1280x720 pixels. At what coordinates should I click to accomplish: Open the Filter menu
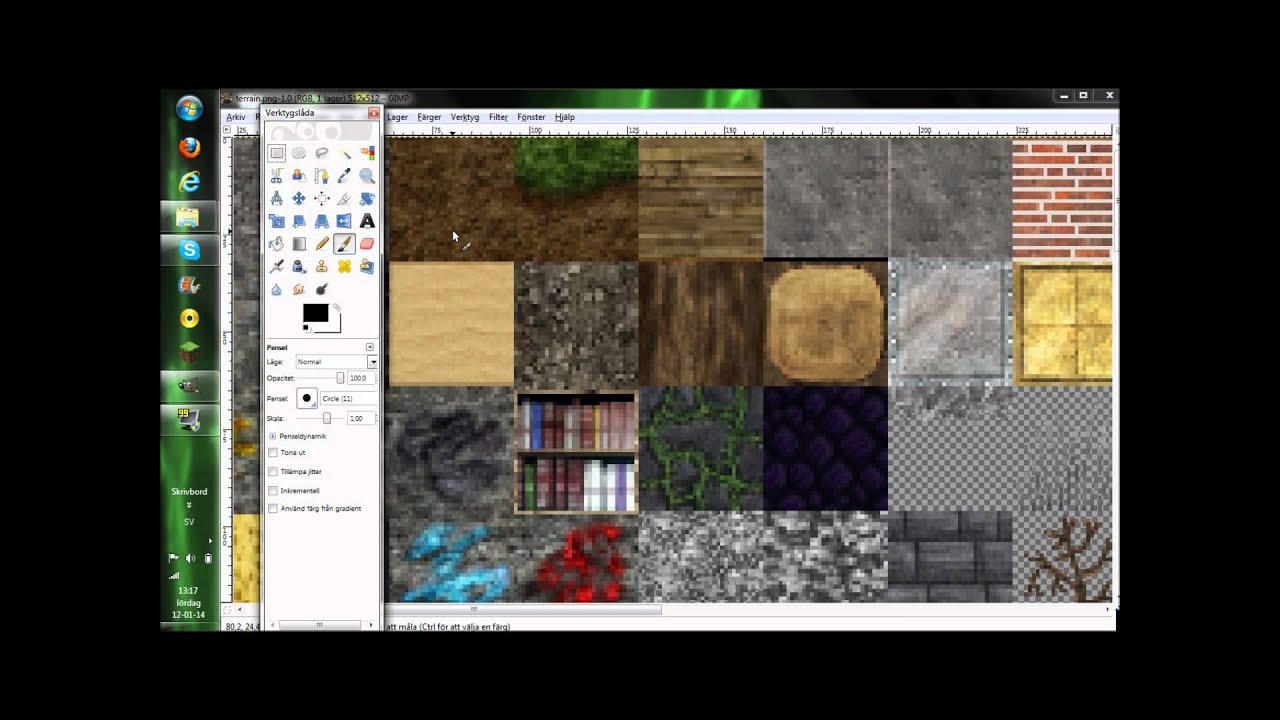498,117
